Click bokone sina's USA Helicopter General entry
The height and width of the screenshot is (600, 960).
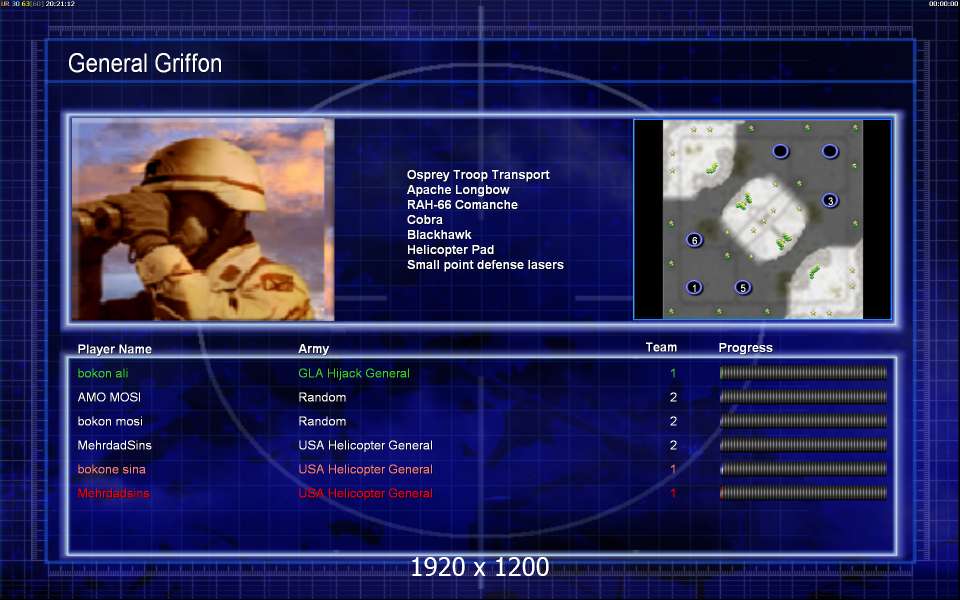pos(366,470)
